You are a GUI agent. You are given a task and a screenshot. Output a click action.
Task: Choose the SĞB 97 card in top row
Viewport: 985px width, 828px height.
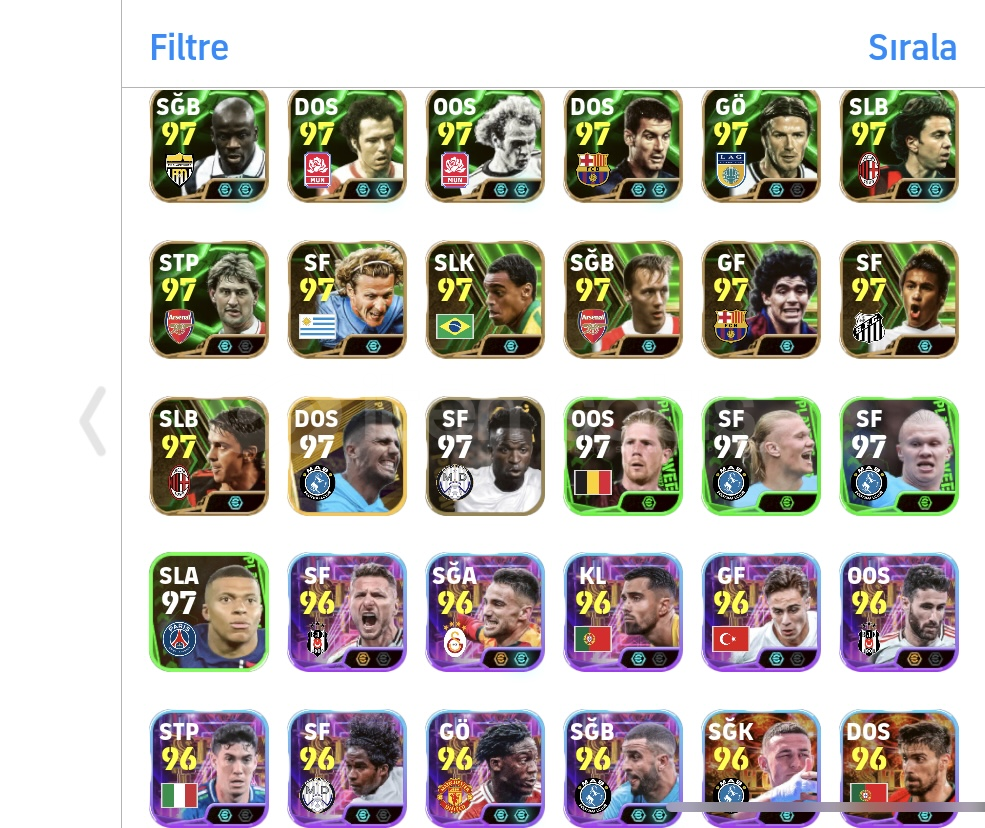[x=209, y=146]
